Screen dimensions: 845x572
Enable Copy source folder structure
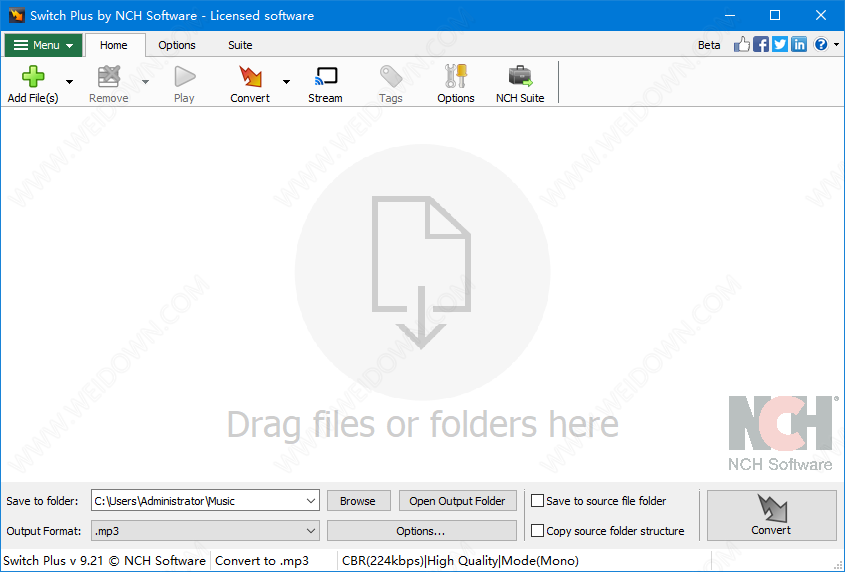(537, 531)
